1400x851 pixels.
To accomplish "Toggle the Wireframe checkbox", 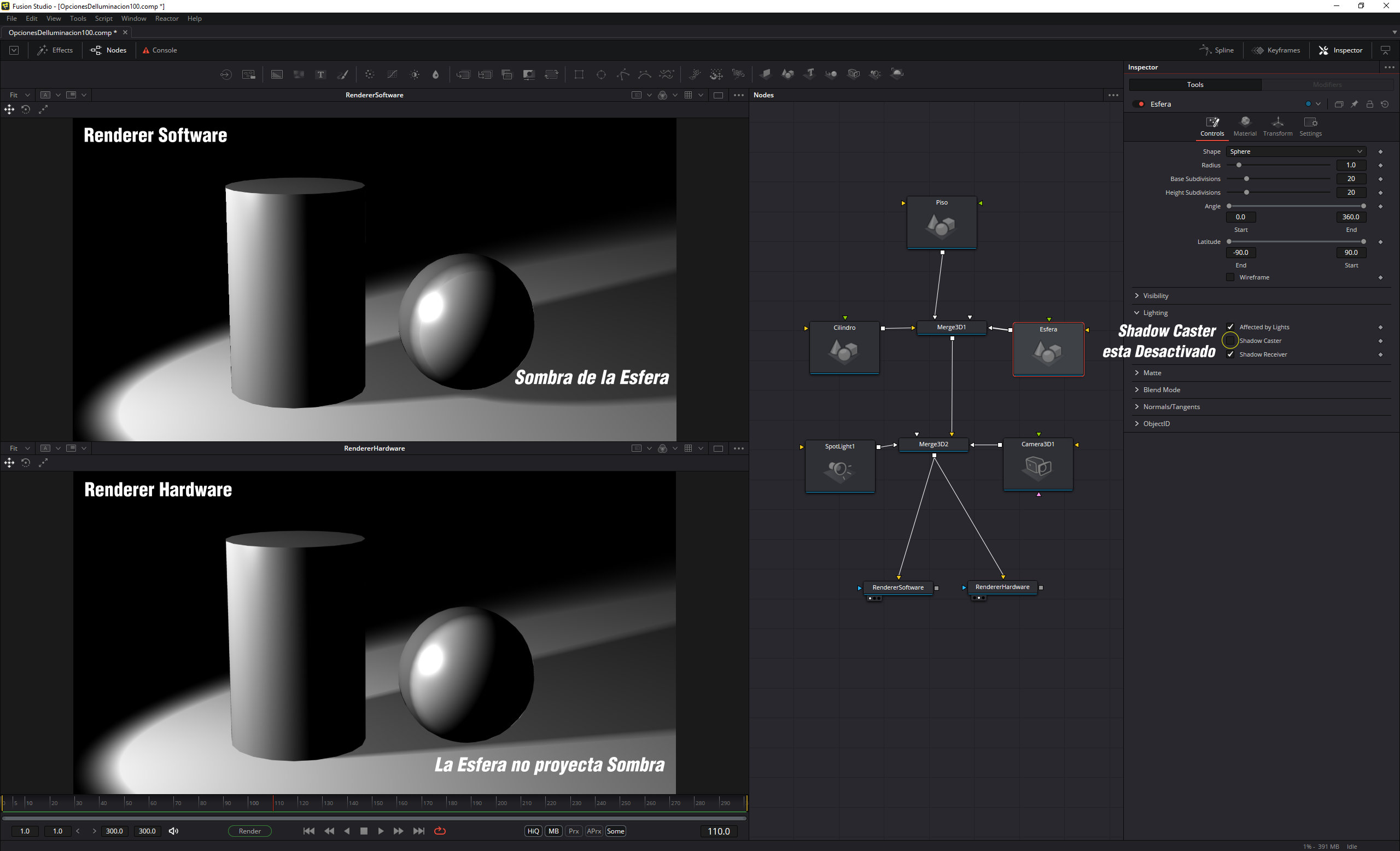I will 1230,277.
